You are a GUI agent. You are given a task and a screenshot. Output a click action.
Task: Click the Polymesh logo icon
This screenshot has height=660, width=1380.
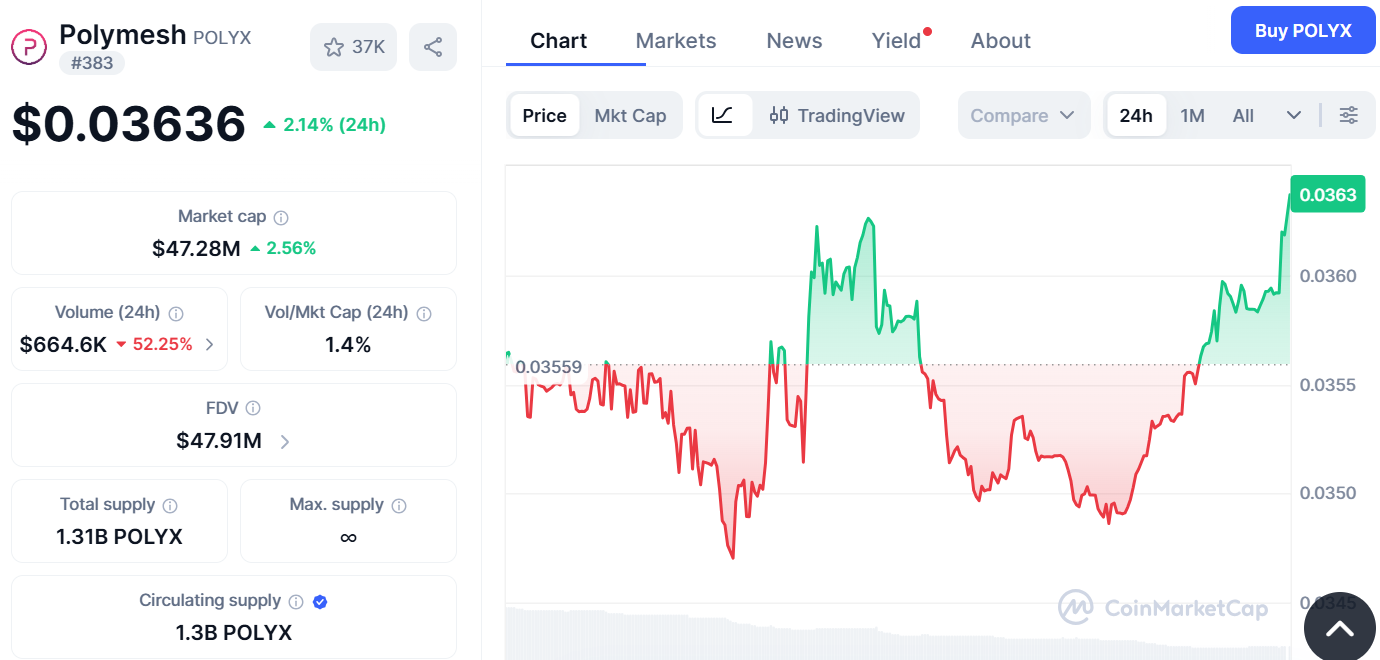(29, 47)
